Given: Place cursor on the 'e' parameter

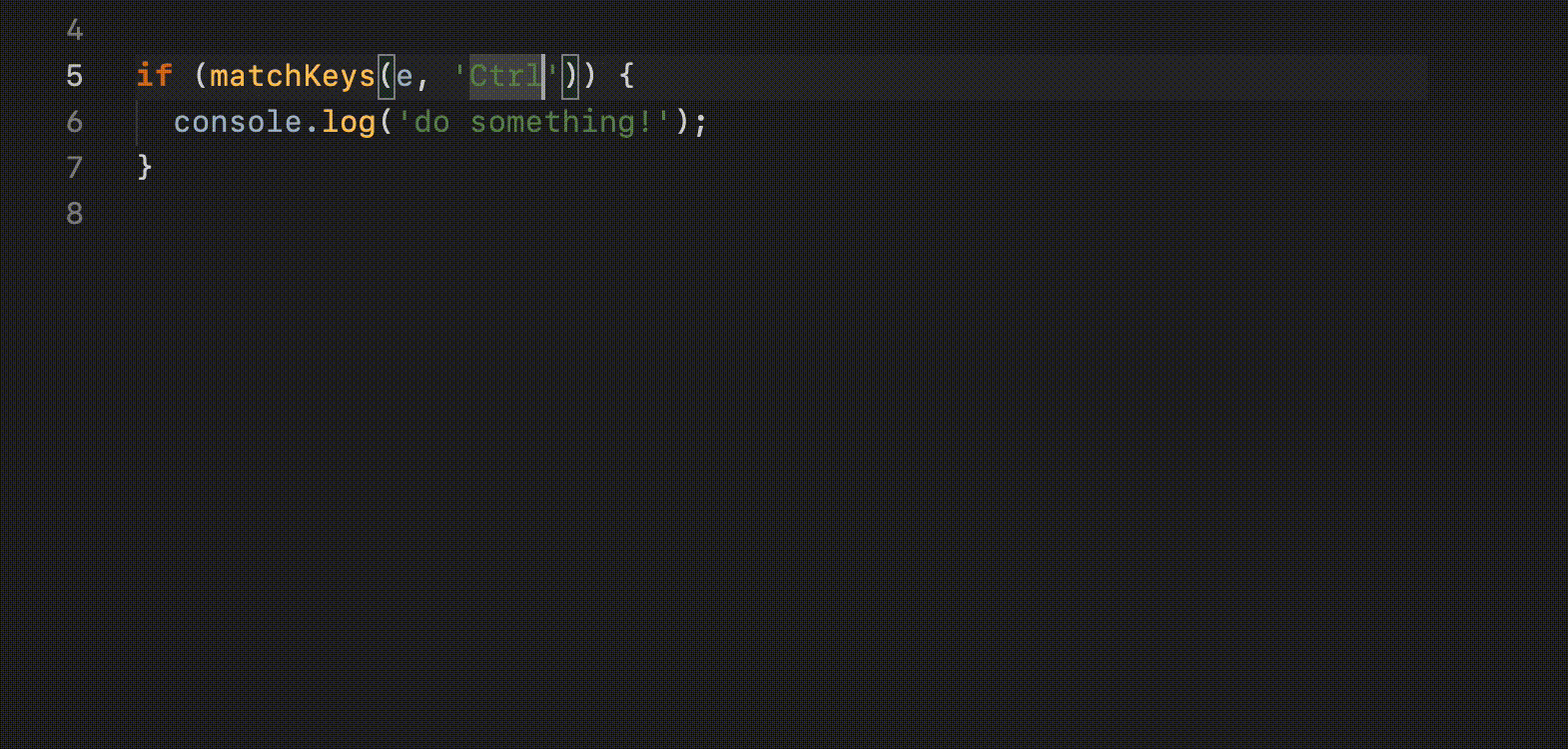Looking at the screenshot, I should pyautogui.click(x=404, y=76).
